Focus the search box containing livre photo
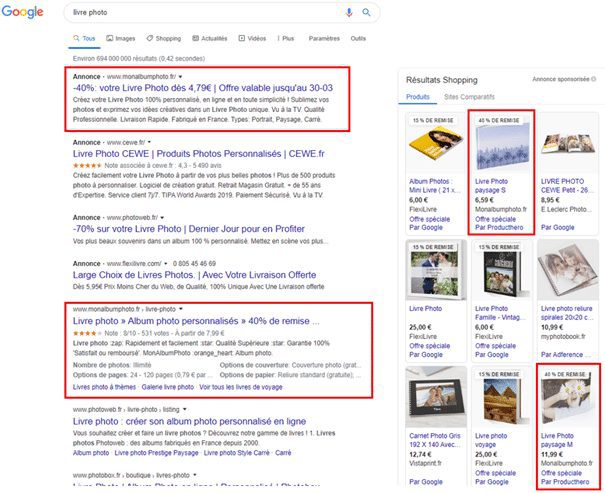 221,12
